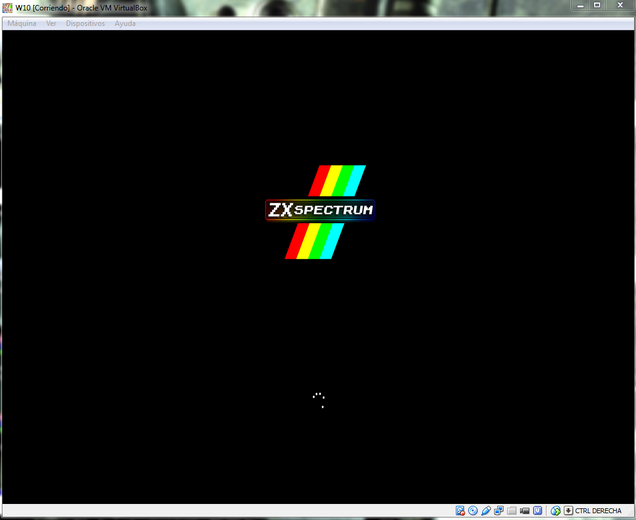Click the hard disk activity icon in status bar
This screenshot has width=636, height=520.
pos(460,511)
